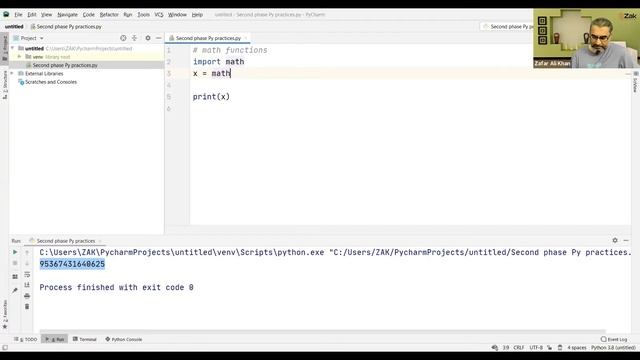The image size is (640, 360).
Task: Clear console output with trash icon
Action: 27,307
